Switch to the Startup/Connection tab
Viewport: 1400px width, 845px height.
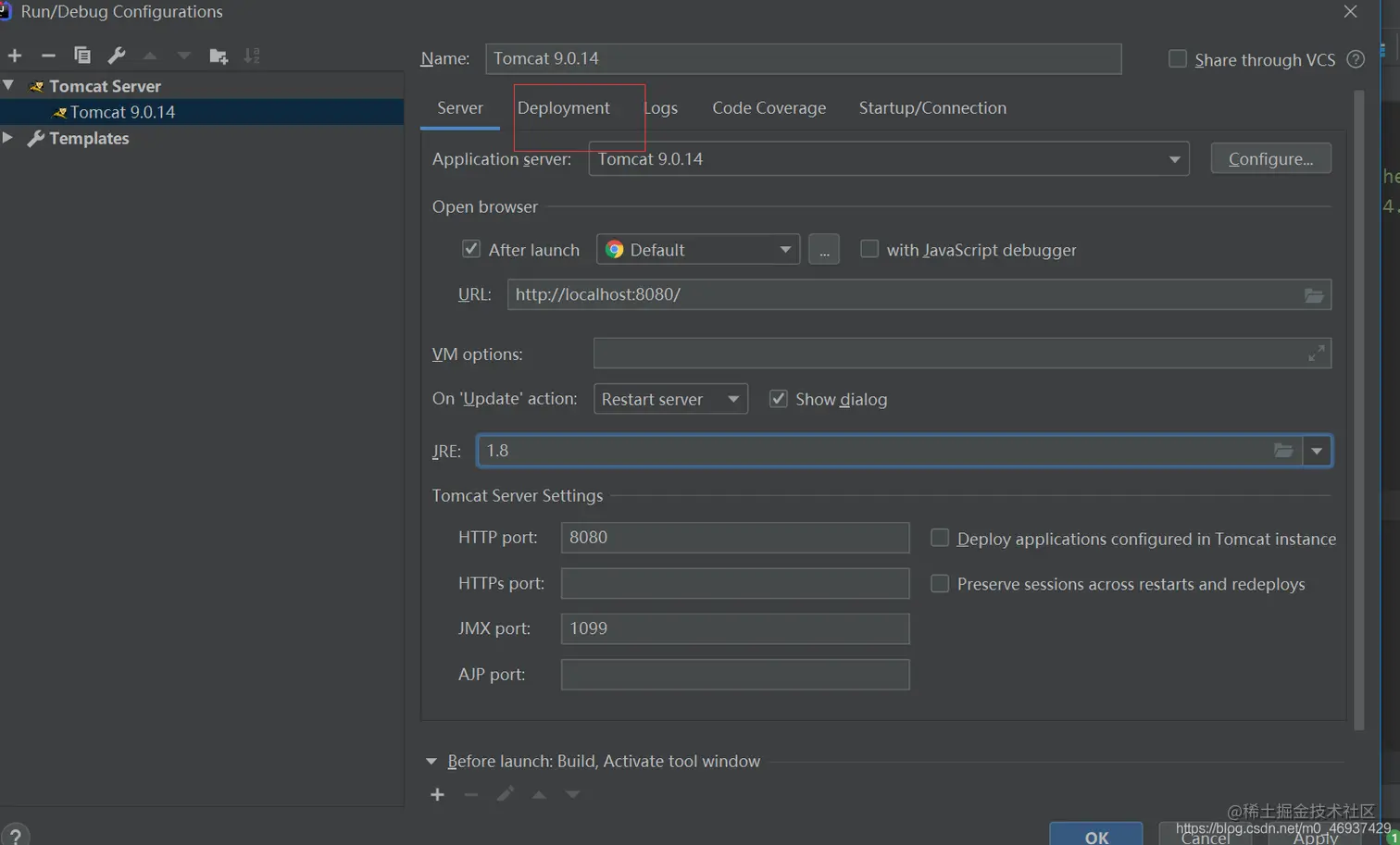[x=932, y=107]
